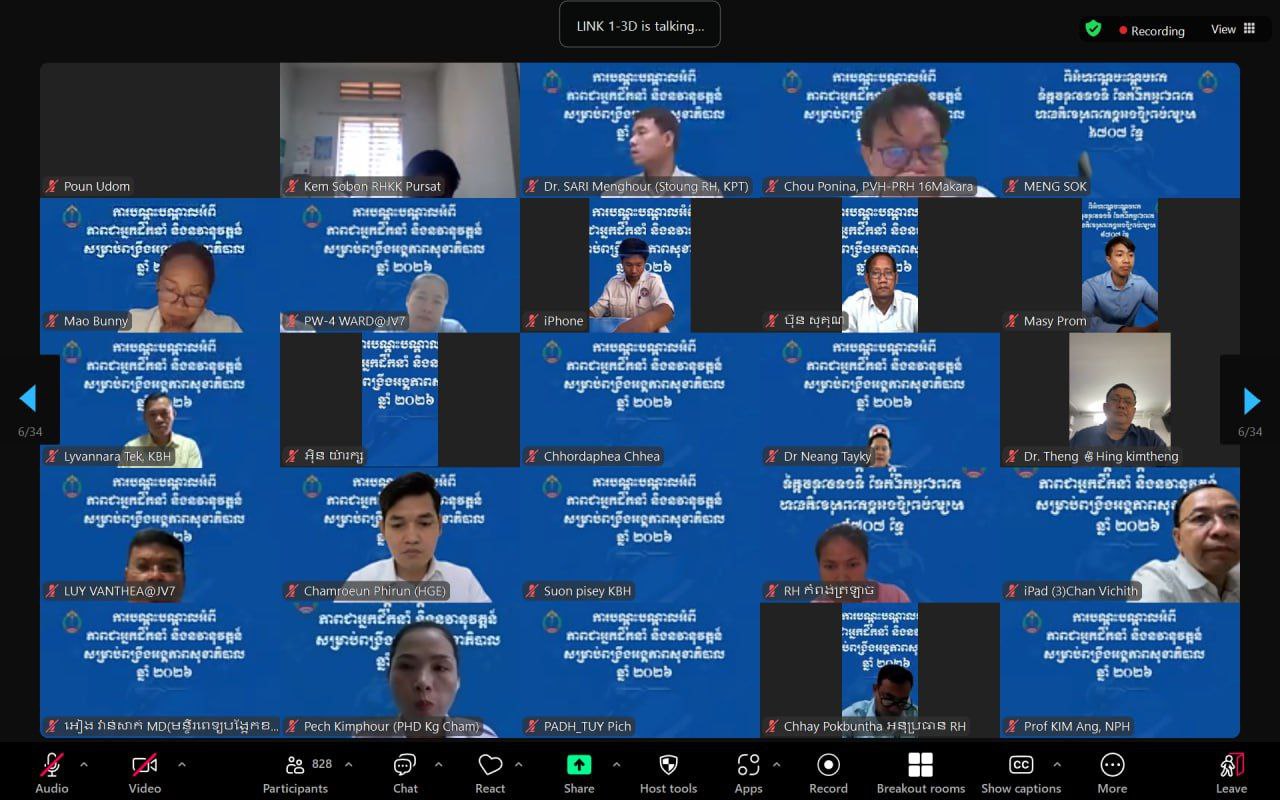Click the encryption shield icon
This screenshot has width=1280, height=800.
1093,29
